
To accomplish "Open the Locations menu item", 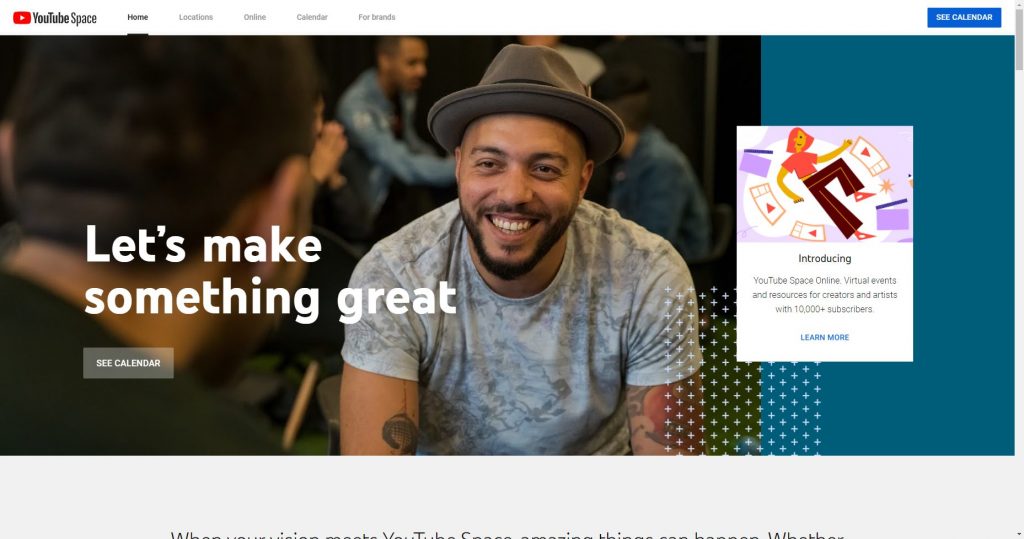I will click(196, 17).
